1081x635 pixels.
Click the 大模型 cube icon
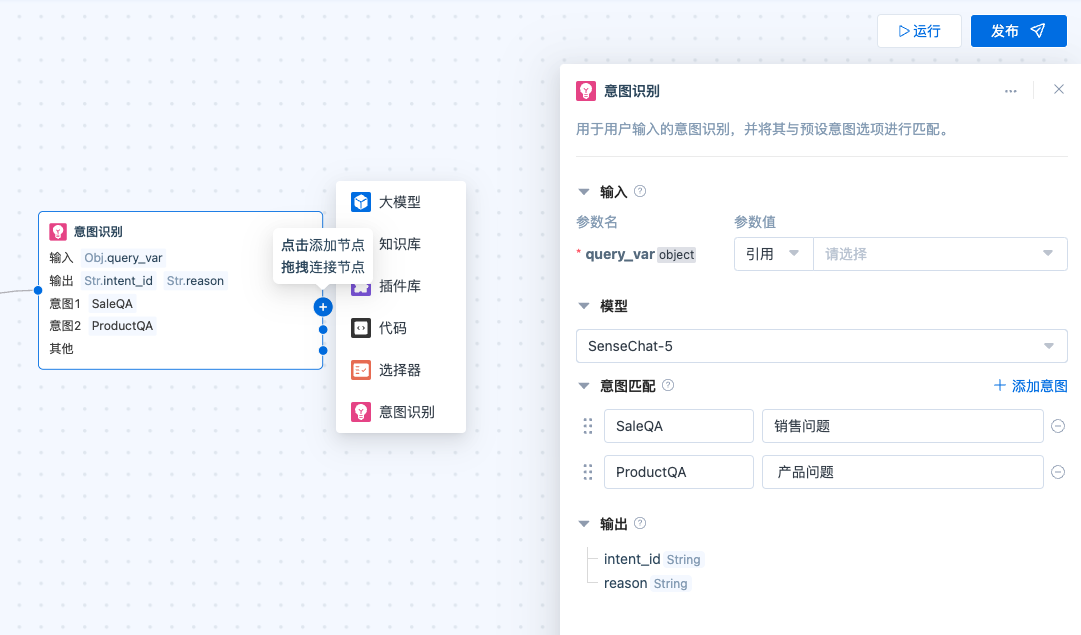(x=361, y=202)
